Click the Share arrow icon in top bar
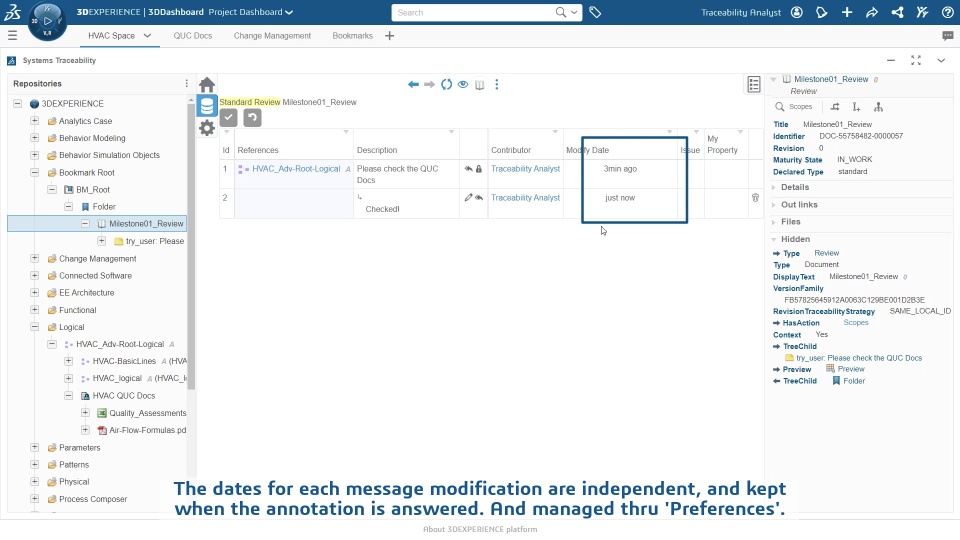 click(872, 12)
